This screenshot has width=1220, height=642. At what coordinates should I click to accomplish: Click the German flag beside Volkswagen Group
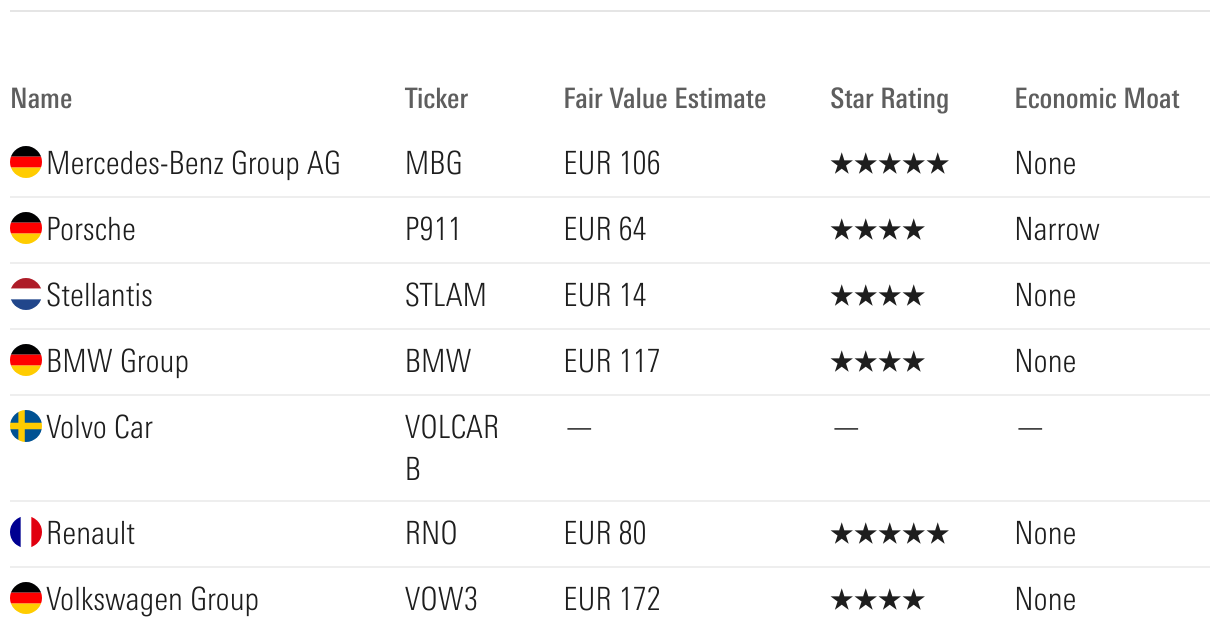(26, 598)
